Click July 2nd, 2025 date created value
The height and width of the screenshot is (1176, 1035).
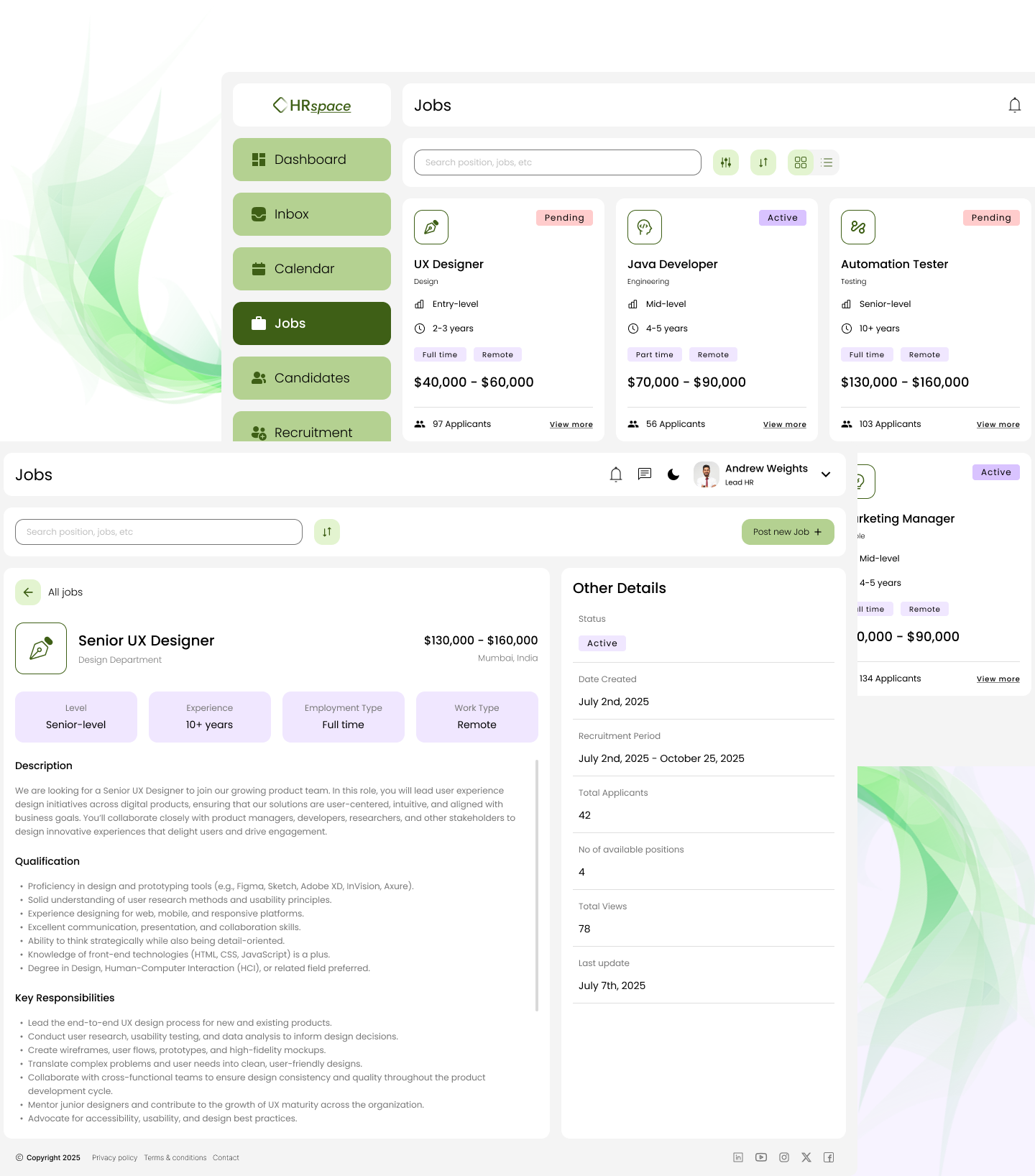pyautogui.click(x=614, y=702)
